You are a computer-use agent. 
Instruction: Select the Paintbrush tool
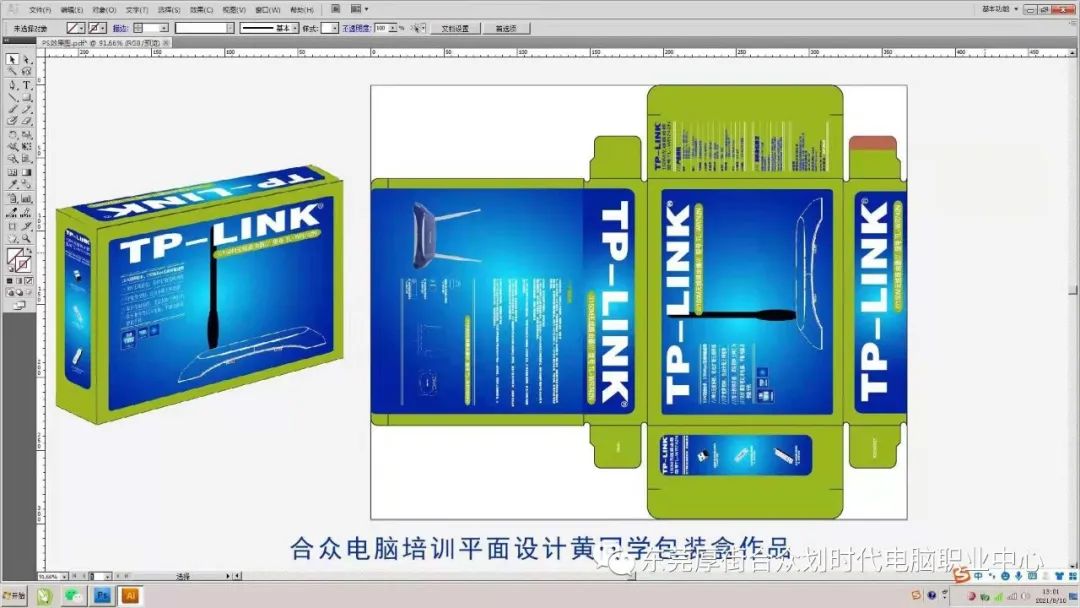click(12, 109)
